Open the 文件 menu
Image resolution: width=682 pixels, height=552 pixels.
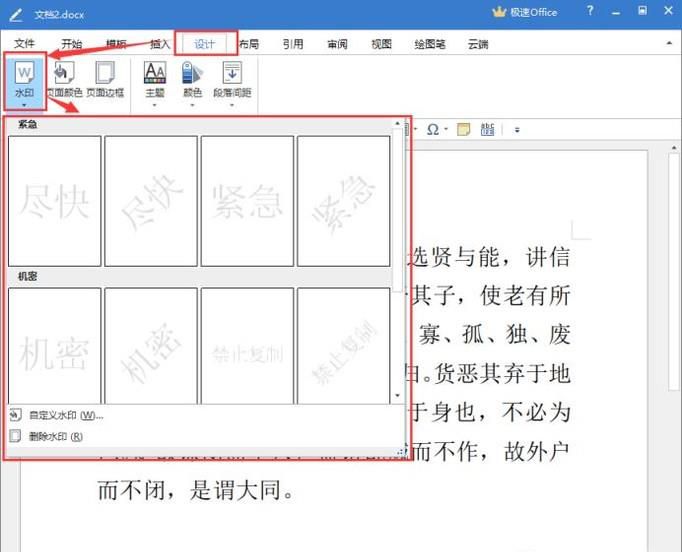pos(24,43)
